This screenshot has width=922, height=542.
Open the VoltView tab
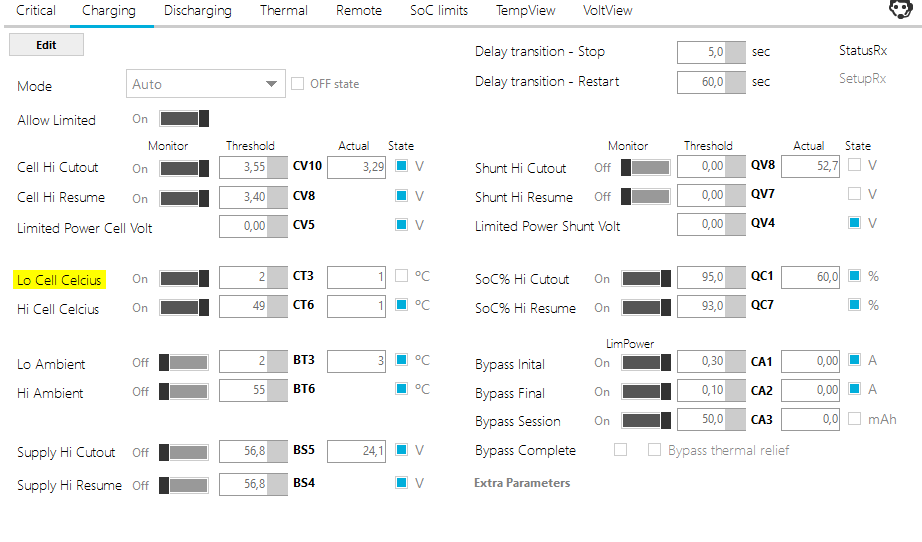(x=608, y=11)
